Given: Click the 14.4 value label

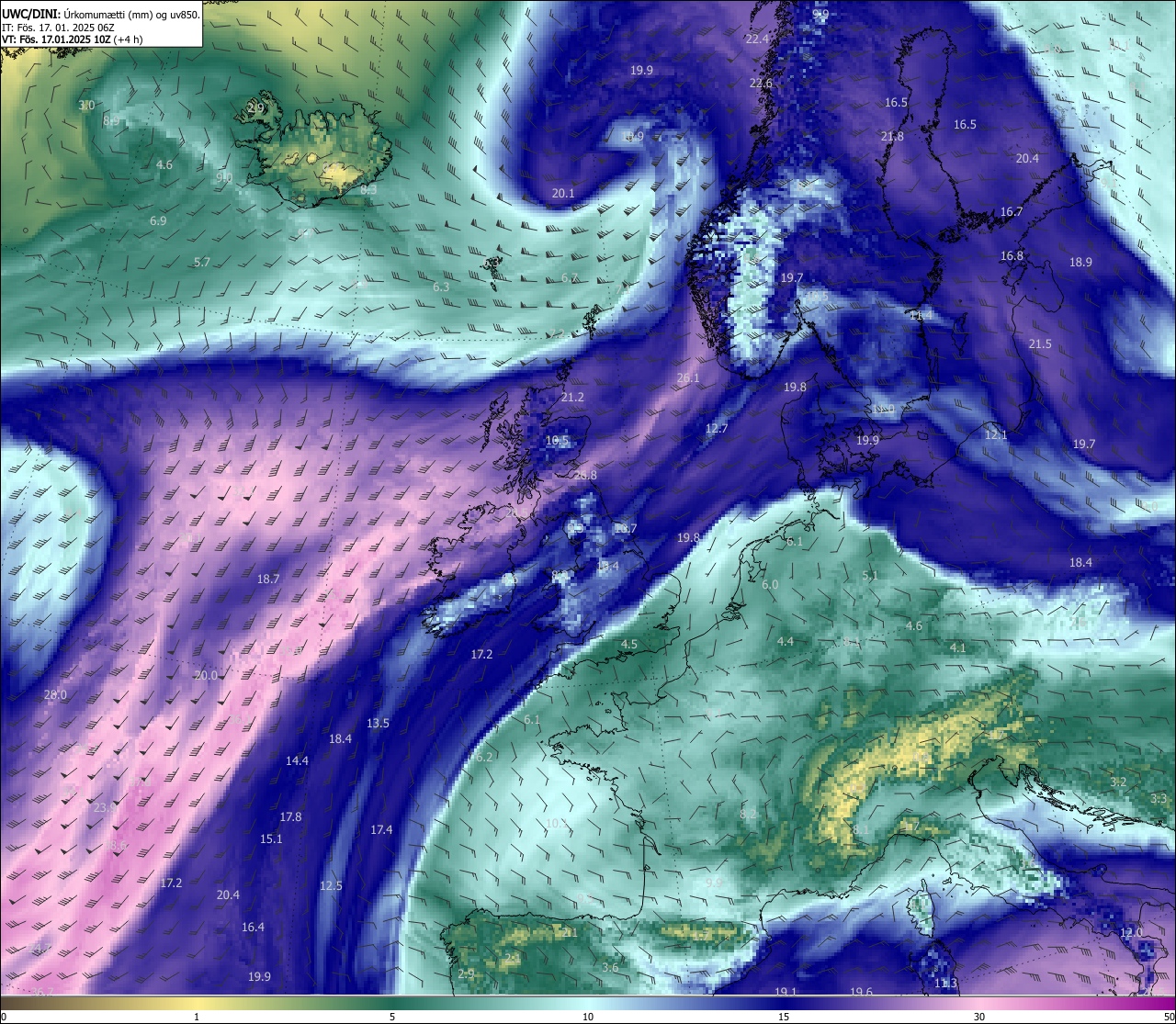Looking at the screenshot, I should pos(297,760).
